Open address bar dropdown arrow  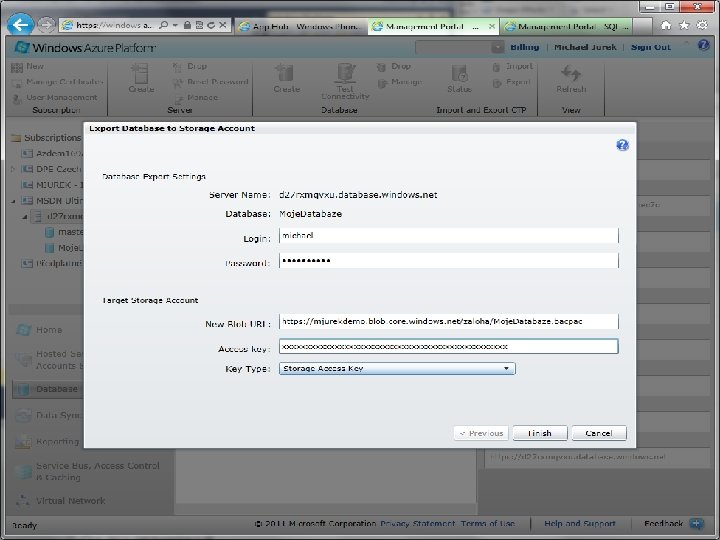(x=175, y=25)
